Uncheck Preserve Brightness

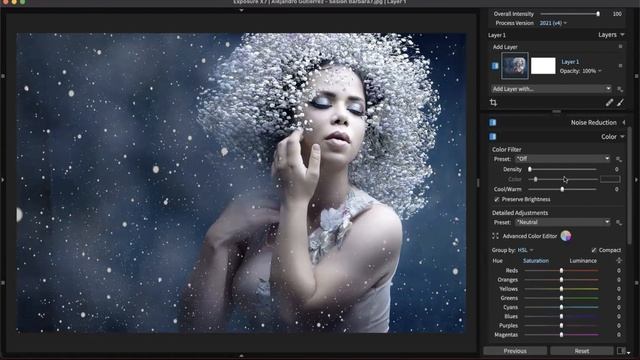(497, 200)
